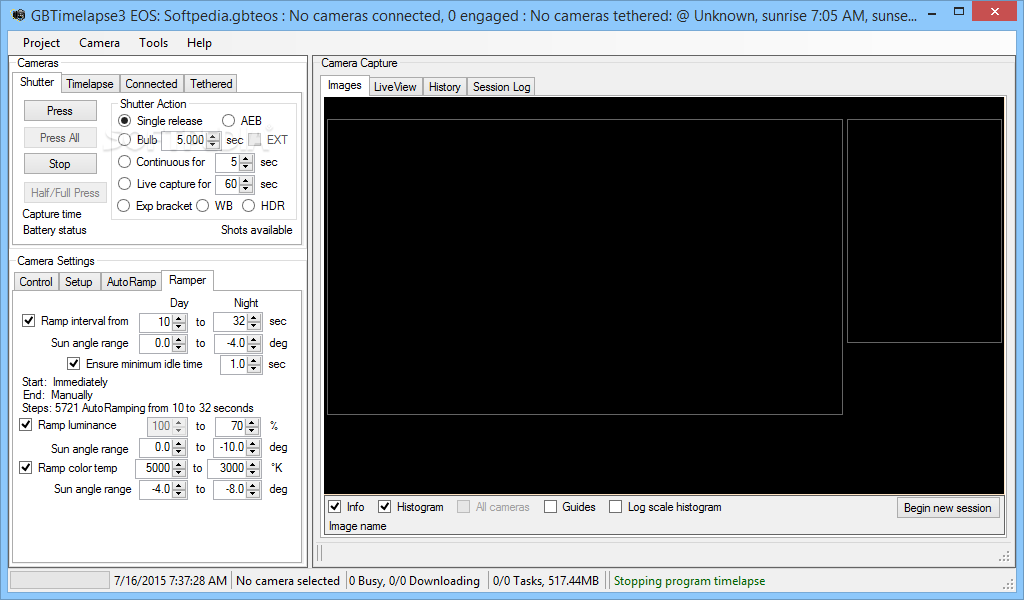Screen dimensions: 1024x600
Task: Click the Press All button
Action: [x=60, y=138]
